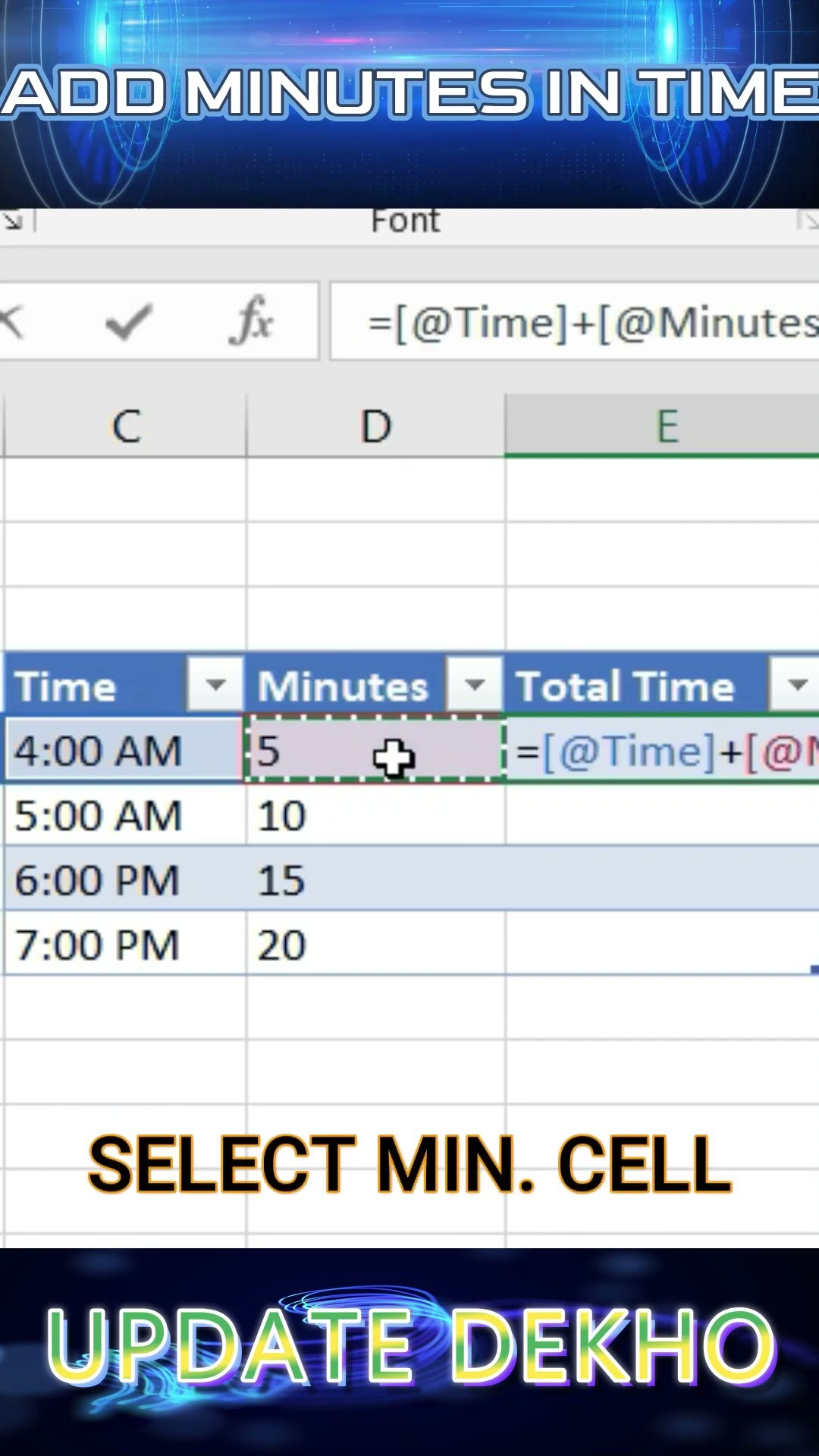Cancel formula entry with X icon
This screenshot has height=1456, width=819.
(11, 322)
